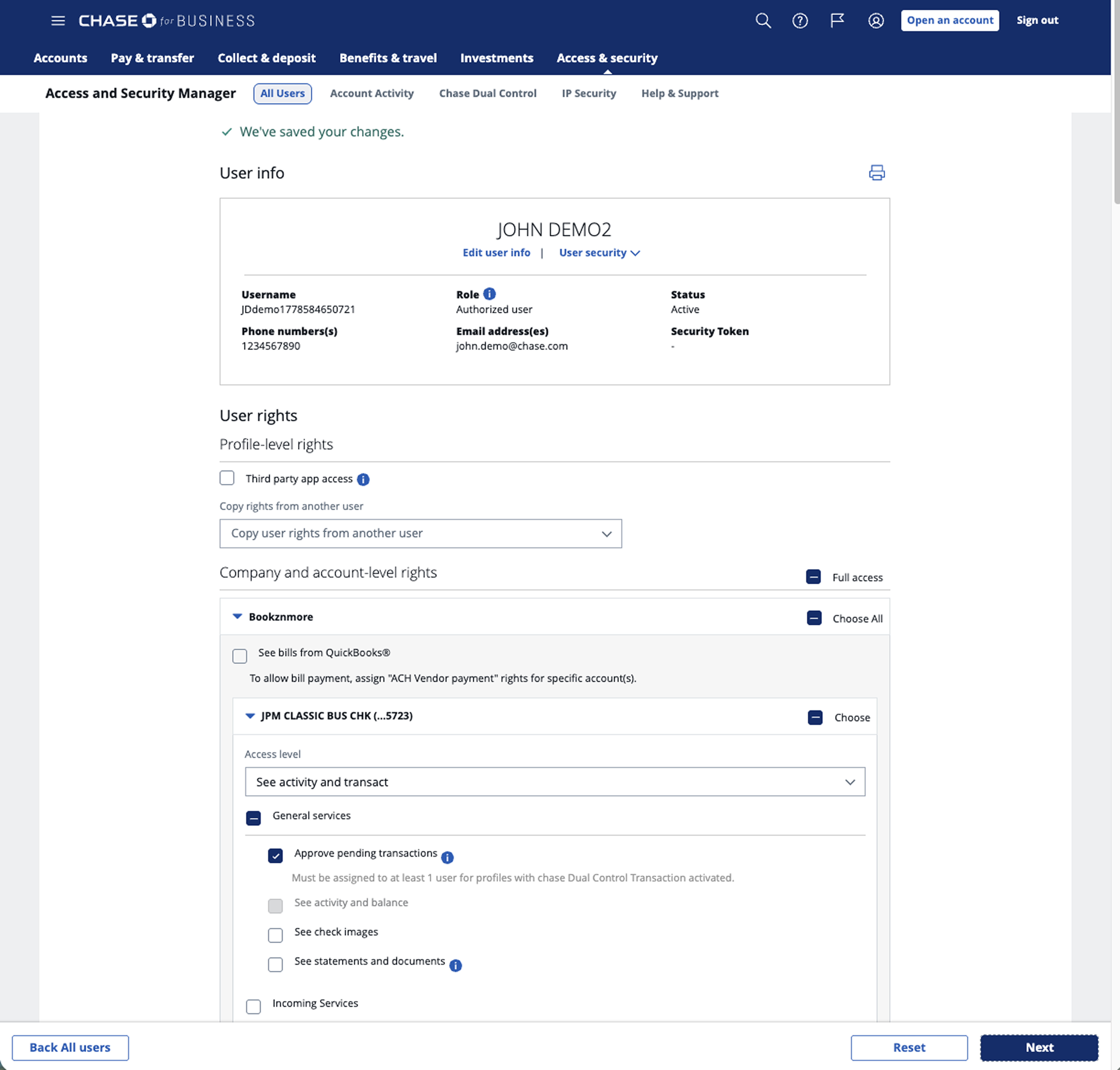The image size is (1120, 1070).
Task: Click the Edit user info link
Action: tap(496, 253)
